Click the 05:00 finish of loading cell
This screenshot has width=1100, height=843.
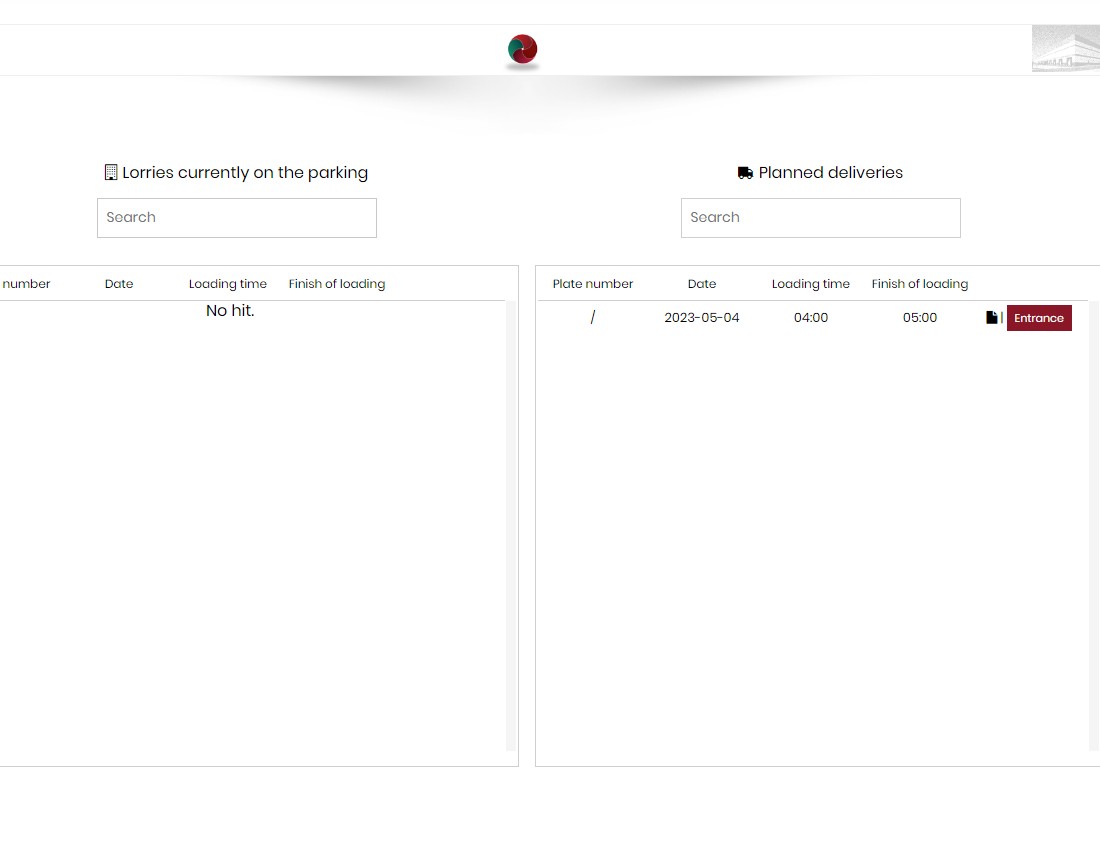[x=919, y=318]
